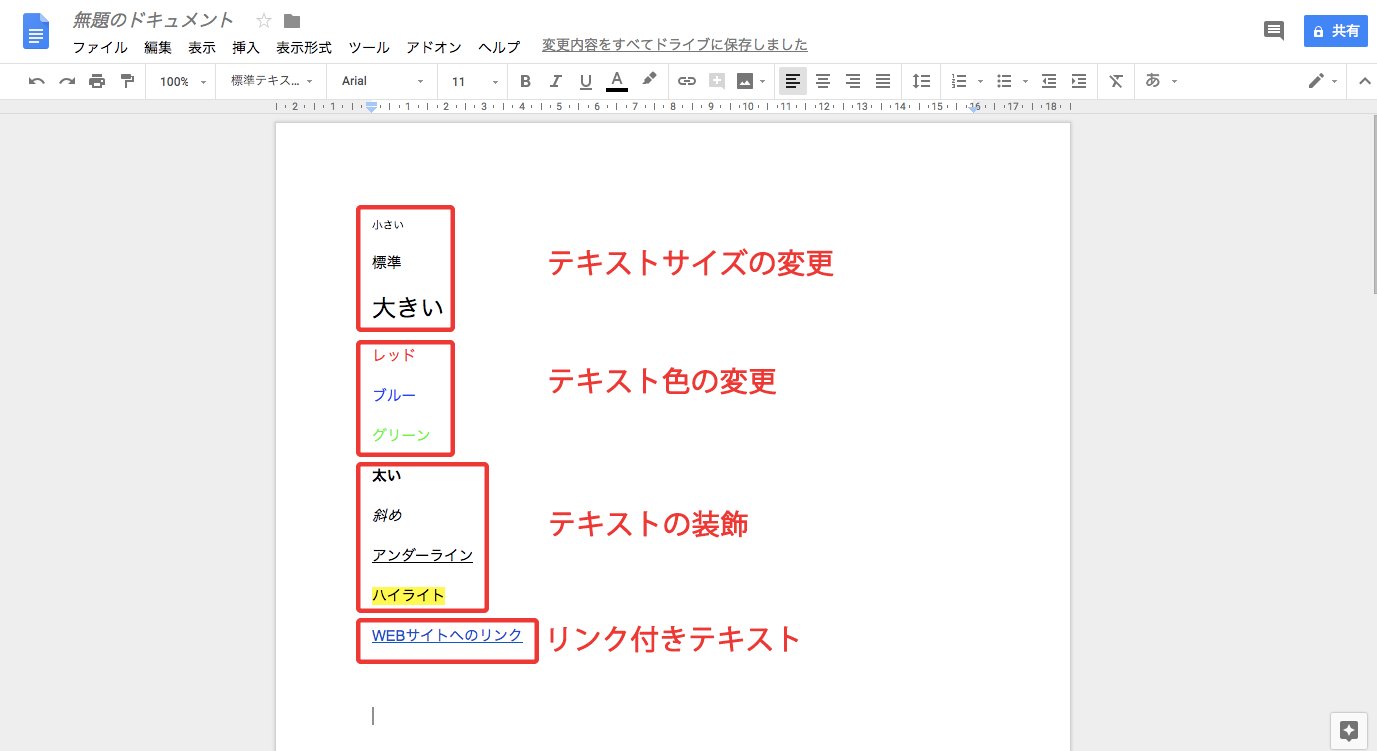Image resolution: width=1377 pixels, height=751 pixels.
Task: Click the undo arrow icon
Action: click(37, 81)
